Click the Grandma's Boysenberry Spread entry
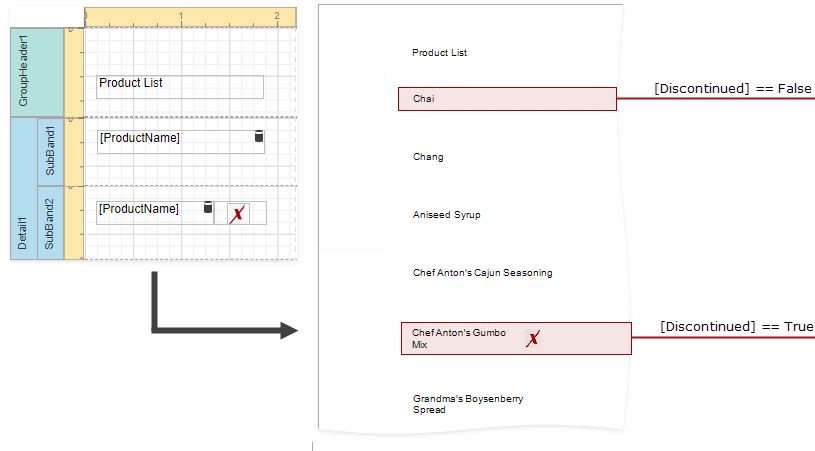Viewport: 815px width, 451px height. 468,404
